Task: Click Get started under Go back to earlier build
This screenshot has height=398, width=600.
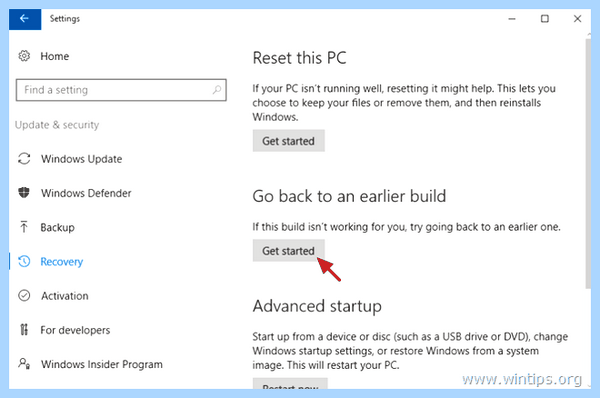Action: (289, 251)
